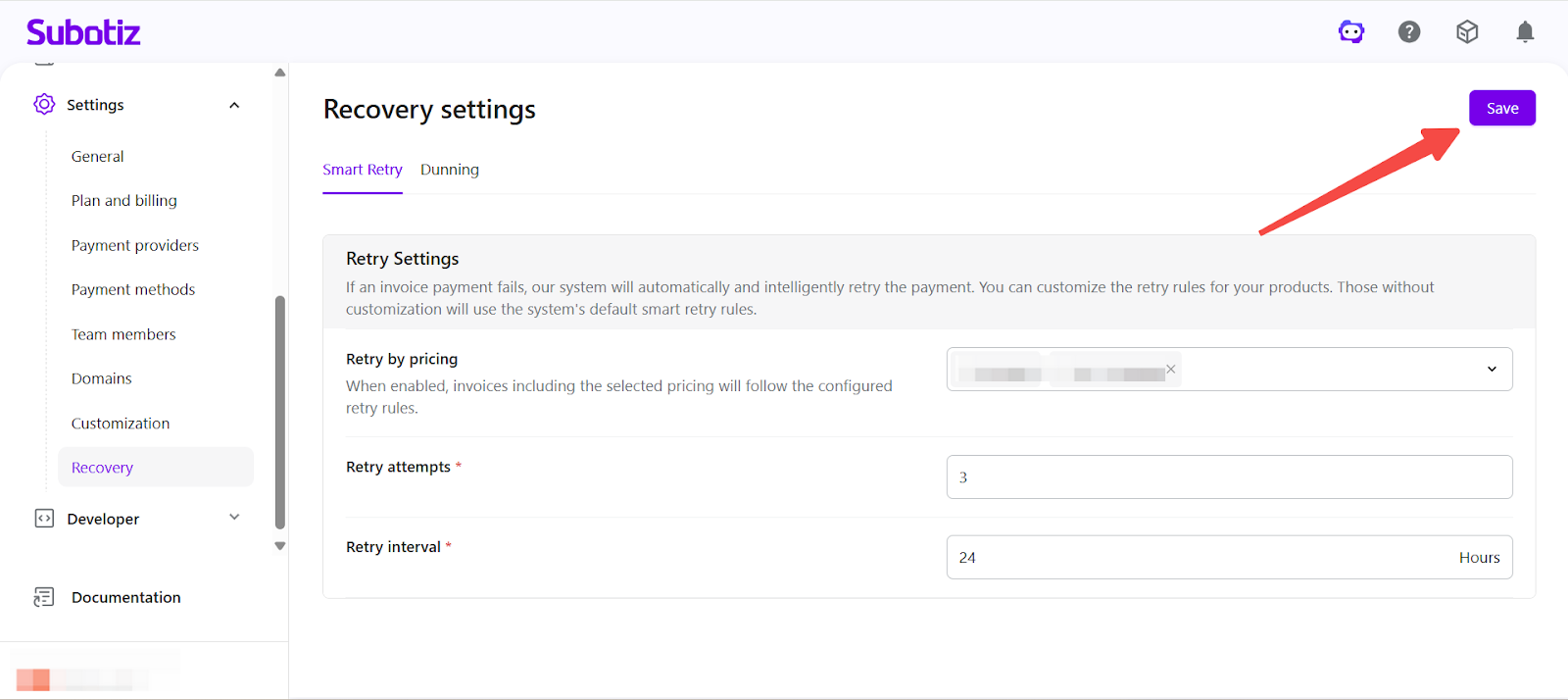Open Payment providers settings
The width and height of the screenshot is (1568, 700).
(135, 245)
